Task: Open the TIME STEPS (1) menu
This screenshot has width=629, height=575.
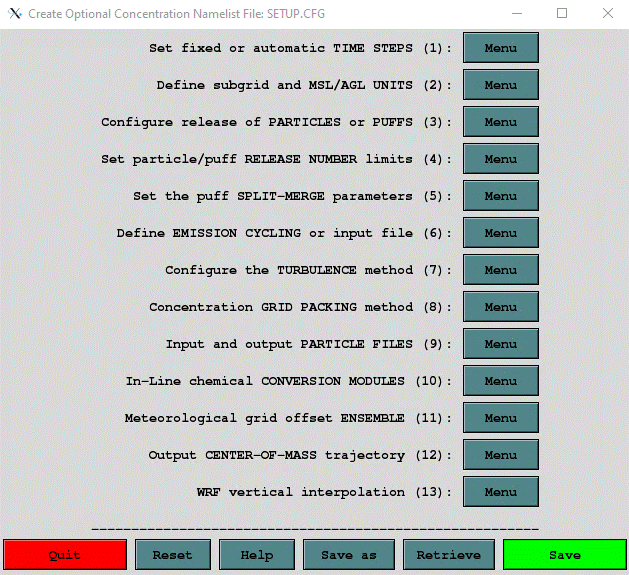Action: [500, 48]
